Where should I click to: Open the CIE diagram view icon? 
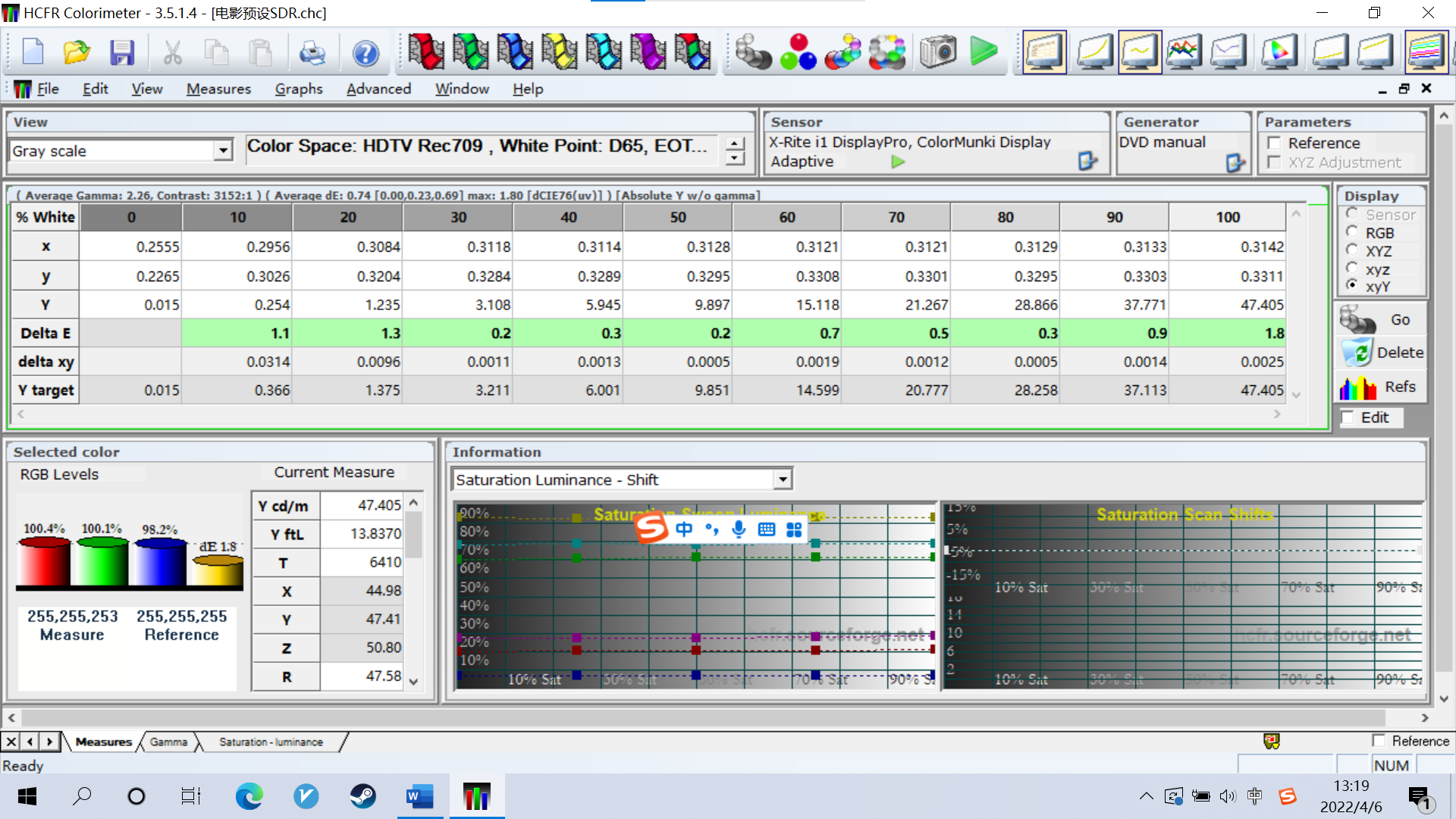(1279, 52)
